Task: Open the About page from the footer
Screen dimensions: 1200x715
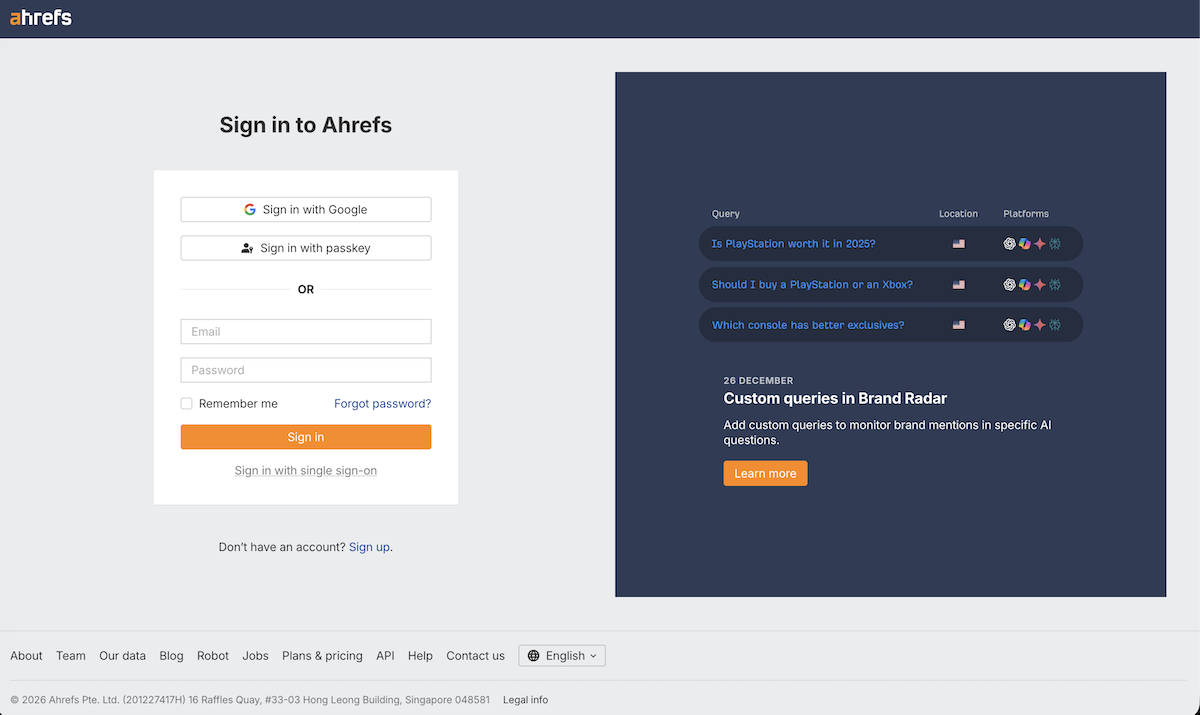Action: point(26,655)
